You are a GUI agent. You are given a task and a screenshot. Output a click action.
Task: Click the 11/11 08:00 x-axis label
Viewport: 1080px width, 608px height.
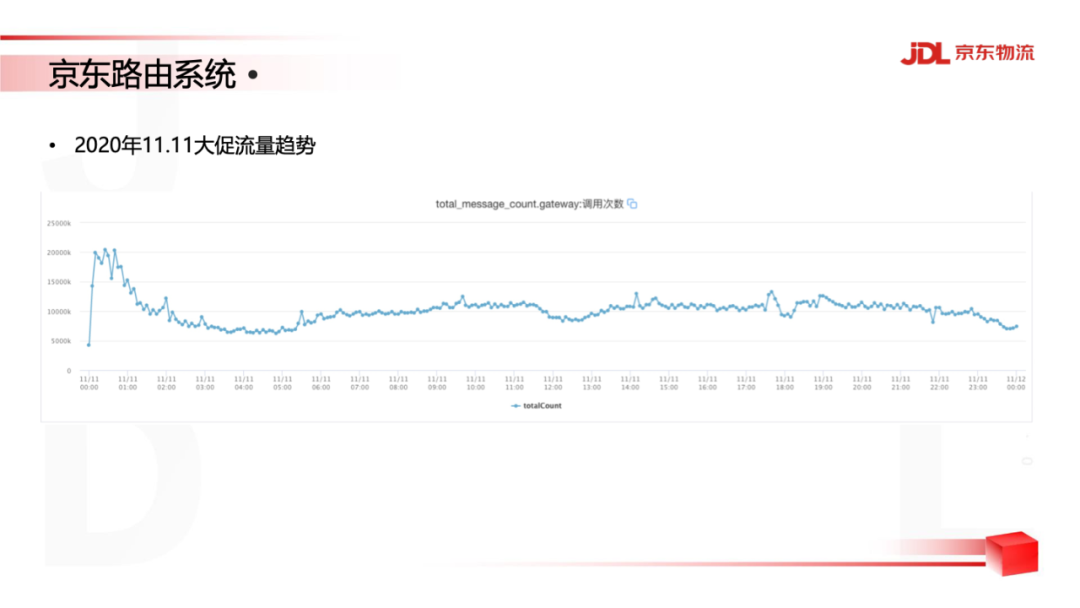pos(398,384)
